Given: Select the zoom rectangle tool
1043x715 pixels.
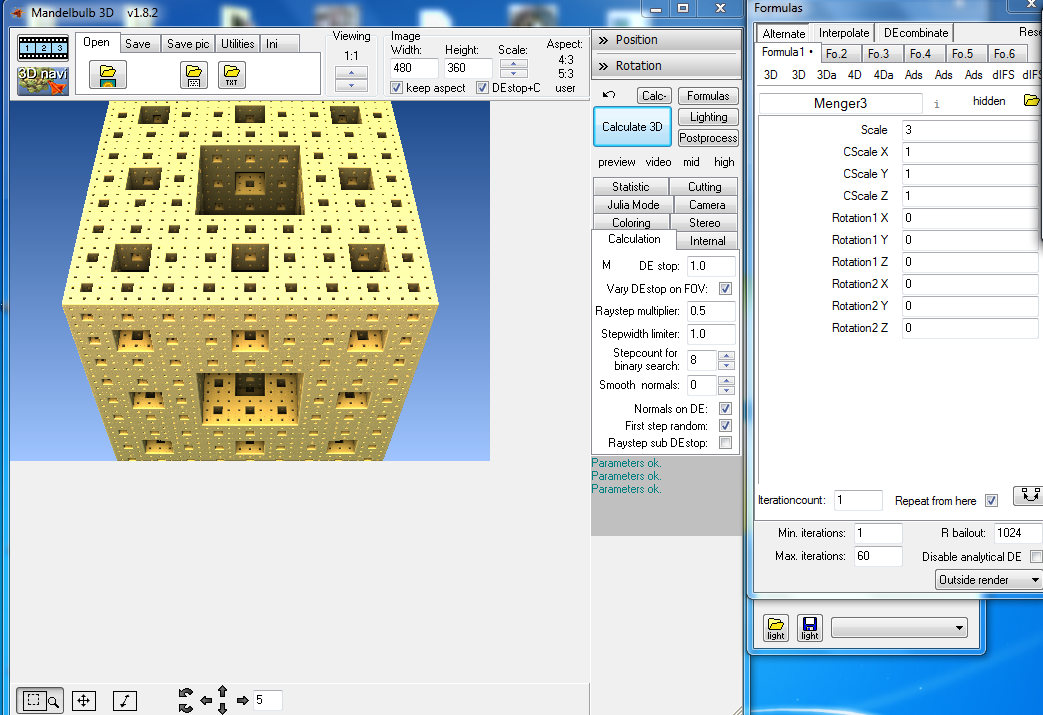Looking at the screenshot, I should point(40,700).
